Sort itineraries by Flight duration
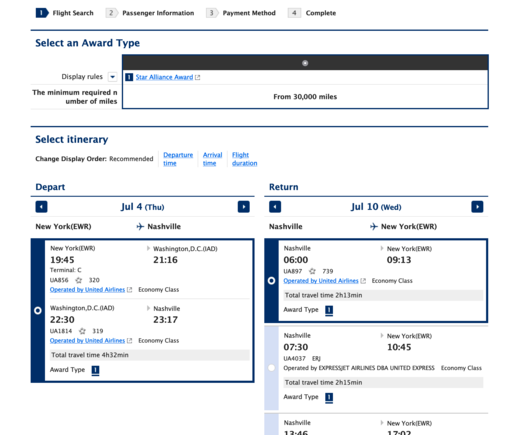 pos(244,159)
